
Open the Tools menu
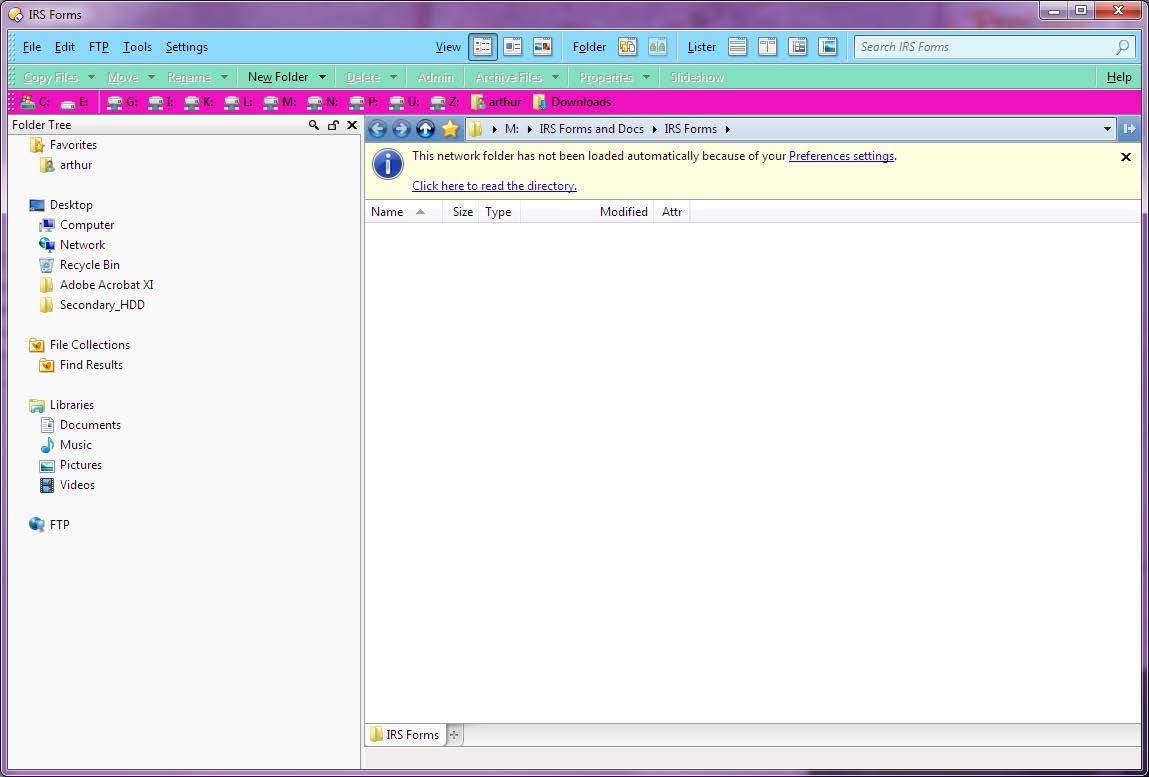coord(137,47)
